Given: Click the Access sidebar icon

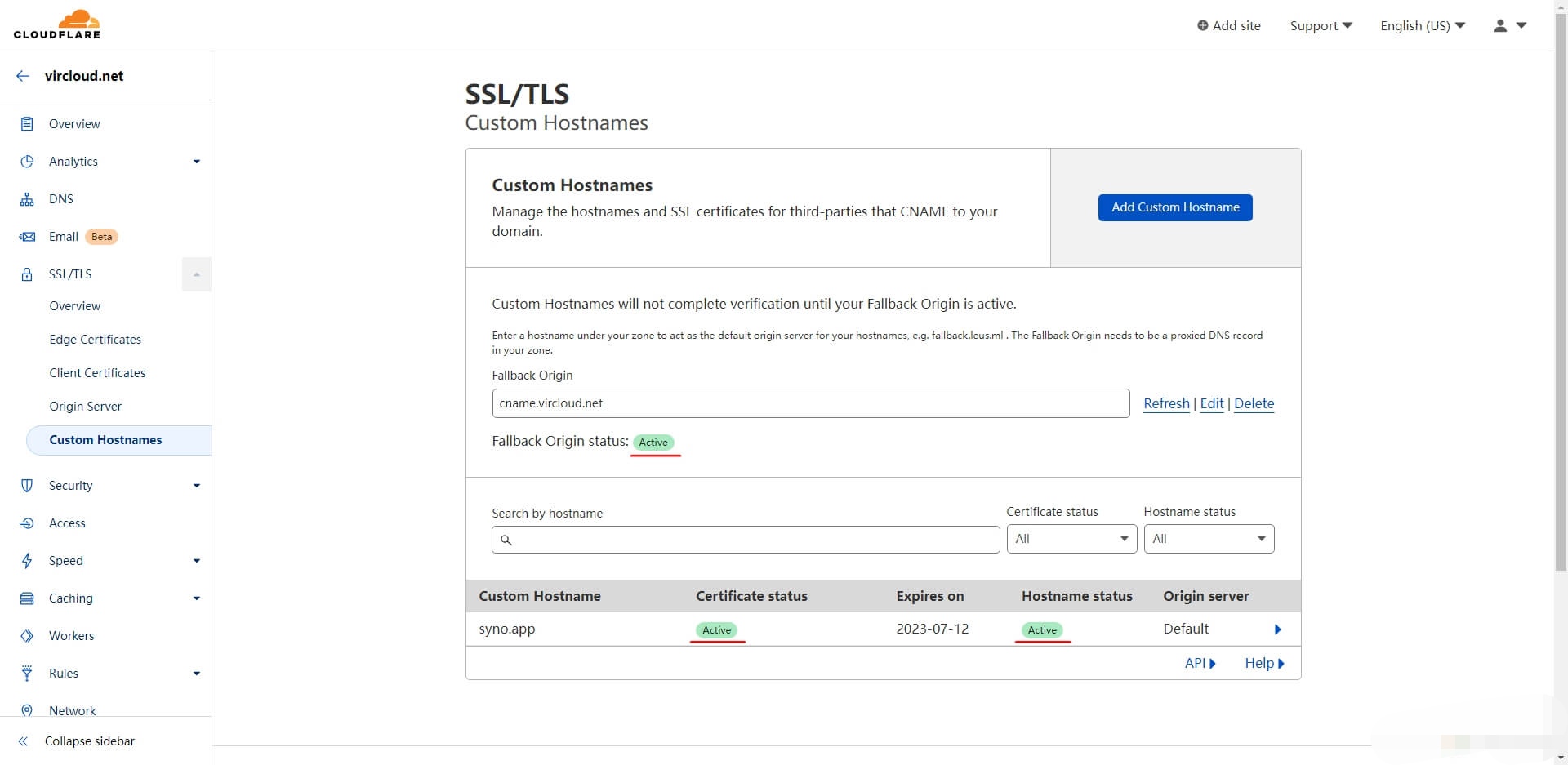Looking at the screenshot, I should 27,523.
